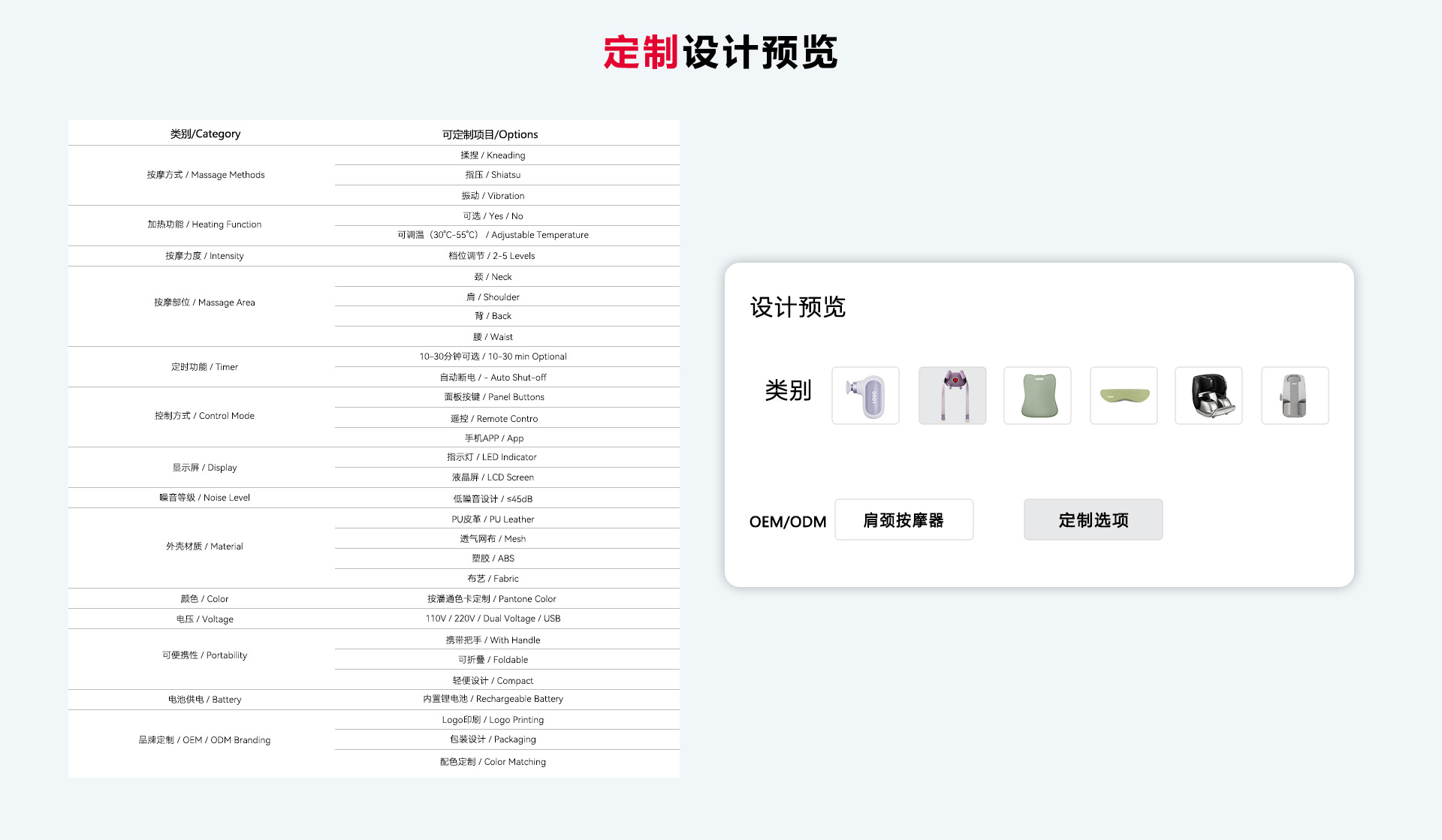This screenshot has width=1442, height=840.
Task: Click the LCD Screen option row
Action: (x=493, y=477)
